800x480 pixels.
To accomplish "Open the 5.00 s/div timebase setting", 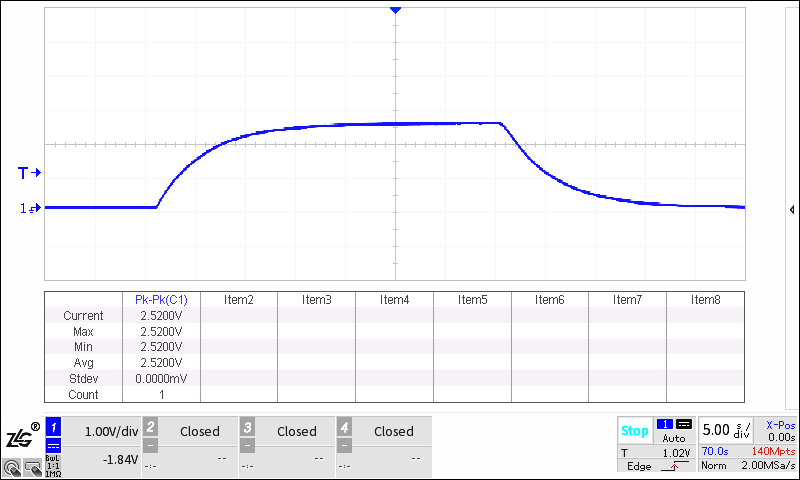I will [x=726, y=431].
